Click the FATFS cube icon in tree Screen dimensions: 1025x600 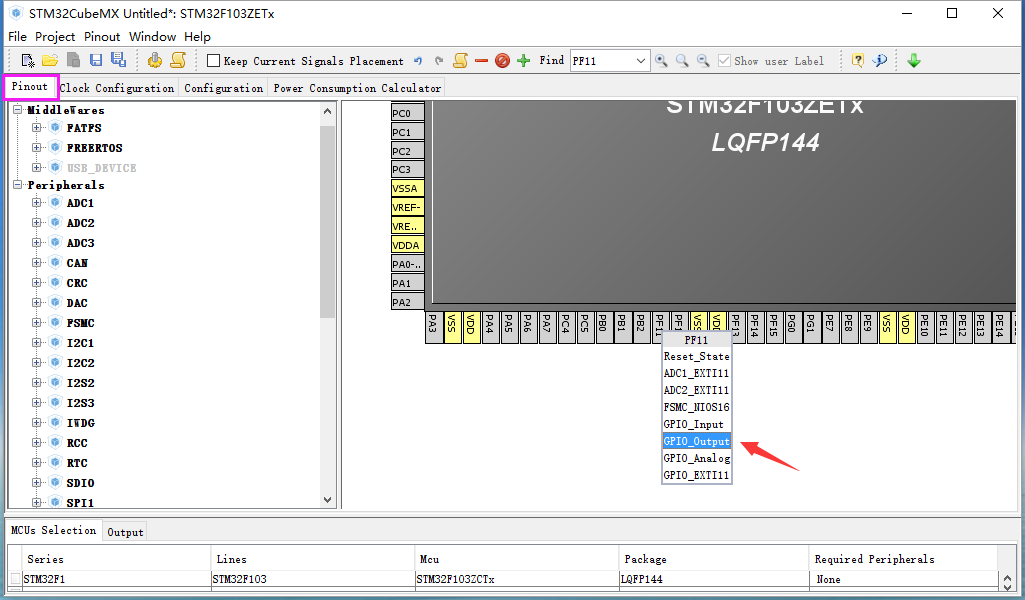point(56,127)
